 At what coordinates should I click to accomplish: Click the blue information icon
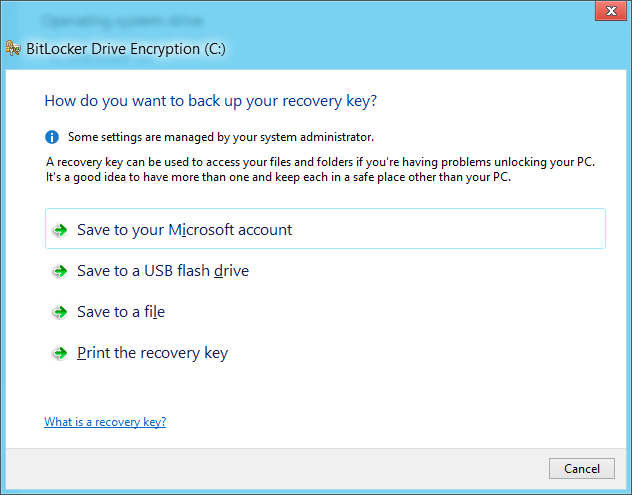(52, 137)
